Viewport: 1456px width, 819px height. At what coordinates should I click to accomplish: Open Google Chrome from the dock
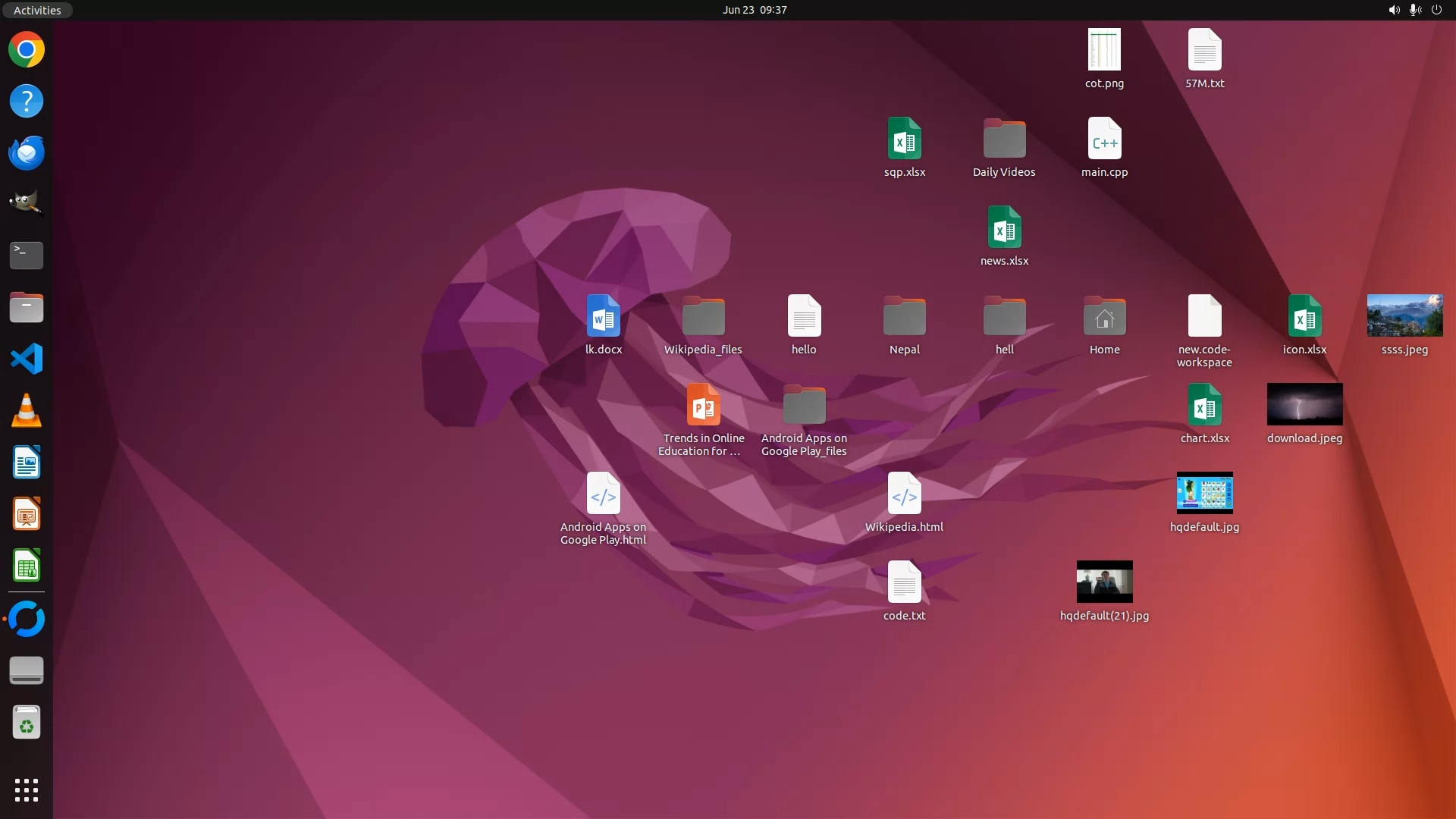tap(27, 50)
